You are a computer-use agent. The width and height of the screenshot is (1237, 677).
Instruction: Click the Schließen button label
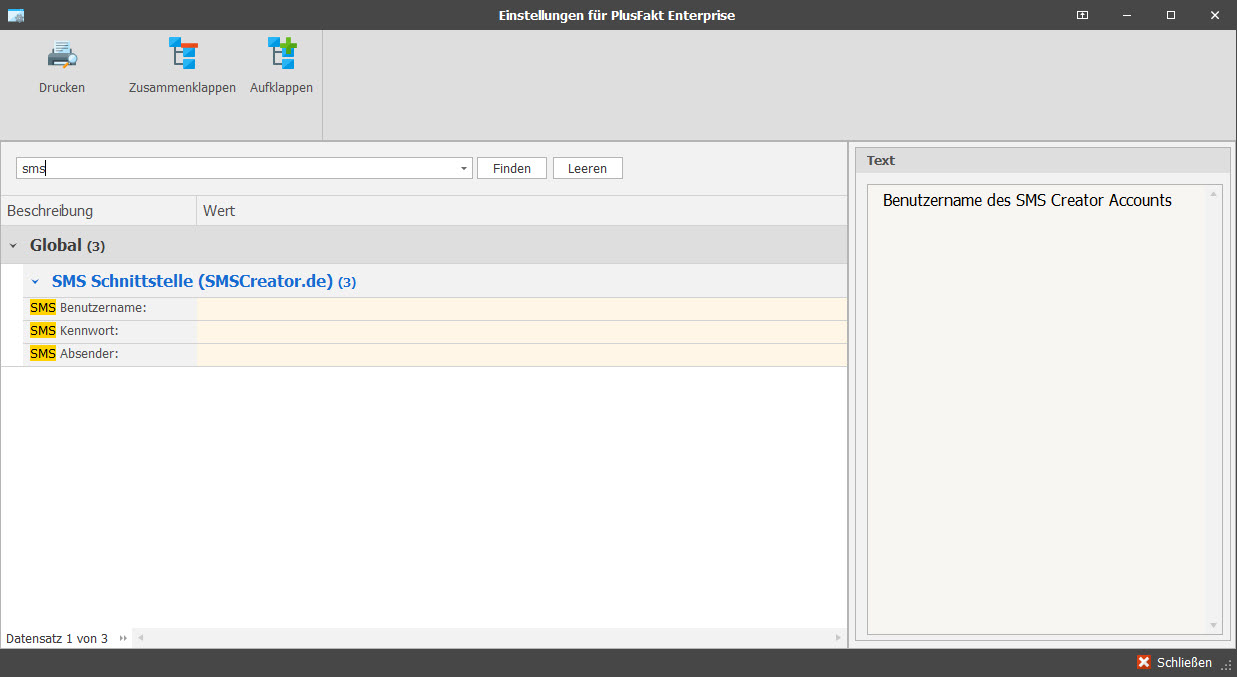[x=1184, y=663]
